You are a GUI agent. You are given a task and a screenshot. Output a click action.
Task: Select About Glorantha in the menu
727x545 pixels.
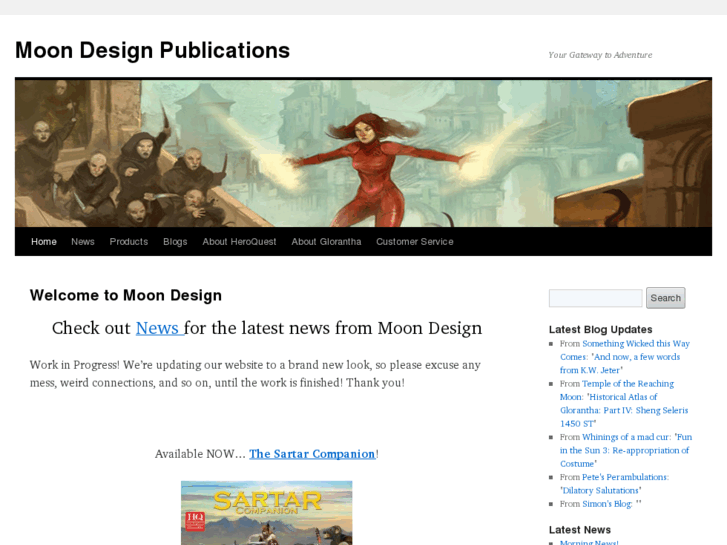click(x=326, y=242)
